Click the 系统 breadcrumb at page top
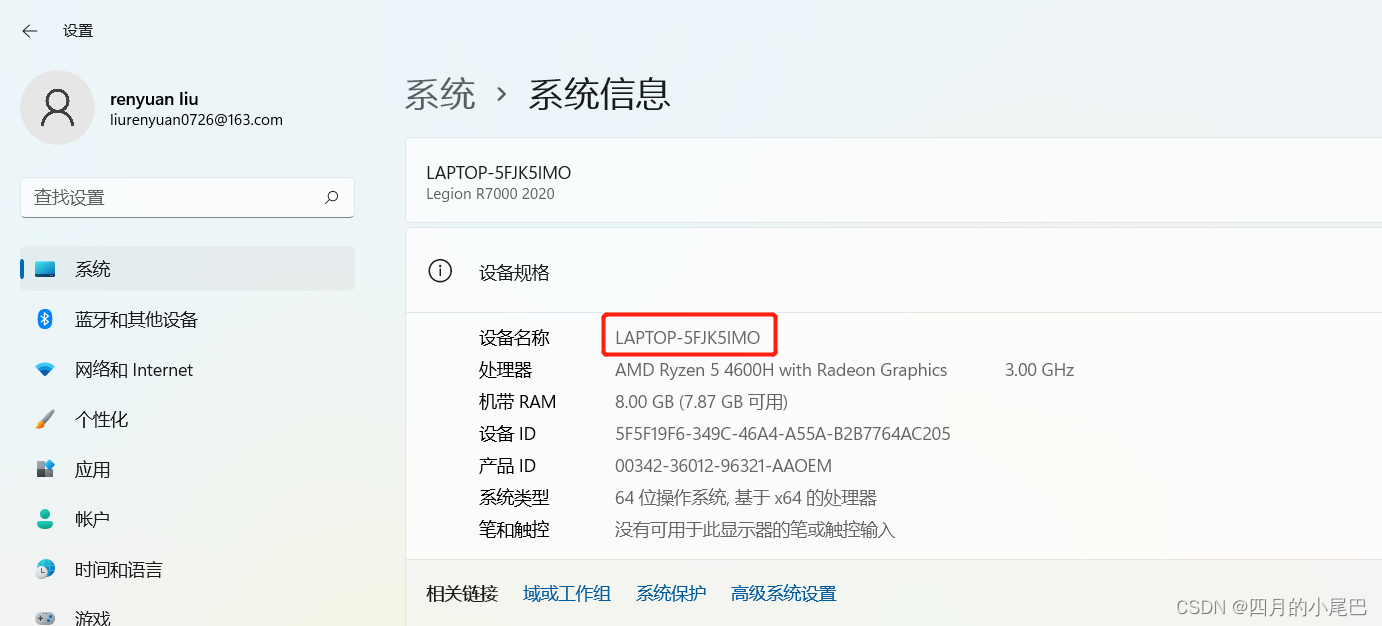The width and height of the screenshot is (1382, 626). [440, 94]
